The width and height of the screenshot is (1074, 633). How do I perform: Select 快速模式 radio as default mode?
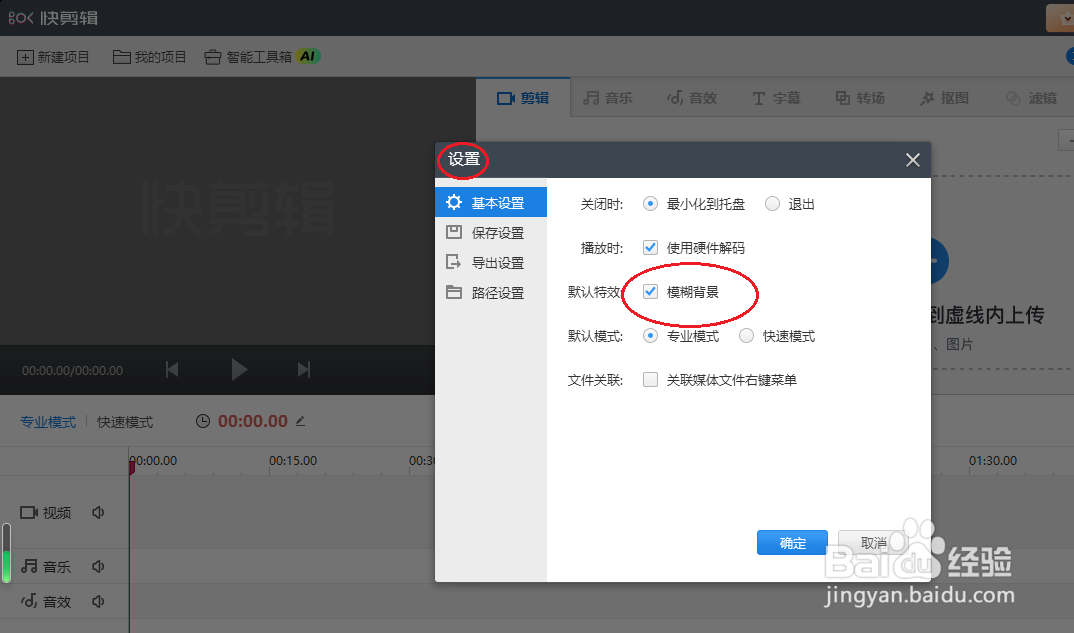pos(746,336)
